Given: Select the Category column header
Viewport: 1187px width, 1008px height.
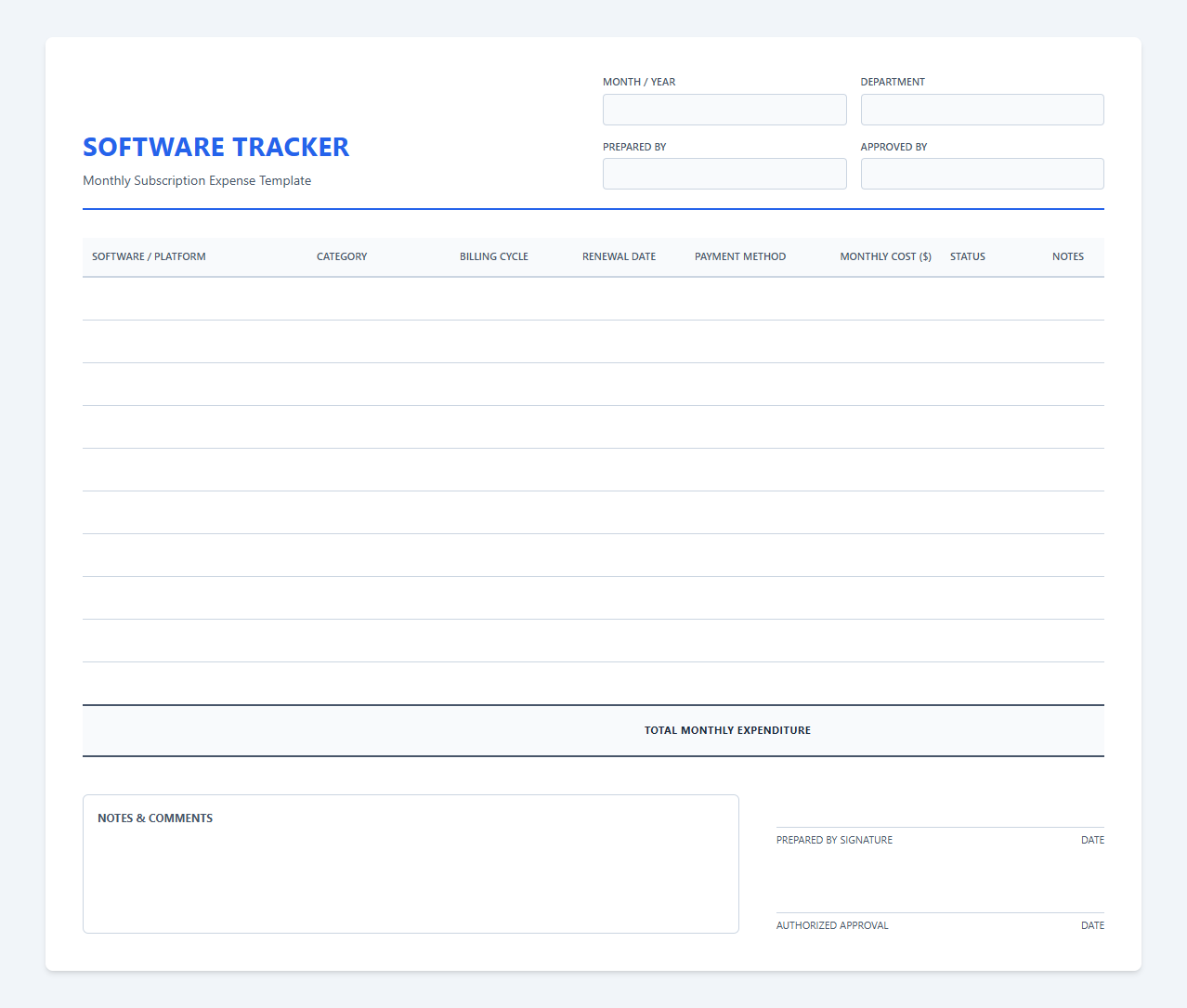Looking at the screenshot, I should (342, 256).
